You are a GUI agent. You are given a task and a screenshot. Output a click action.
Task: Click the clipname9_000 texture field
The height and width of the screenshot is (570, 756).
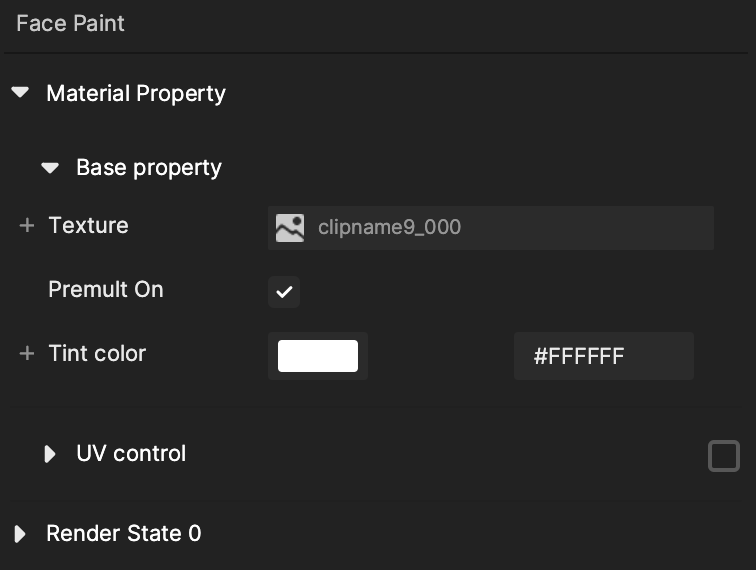point(491,228)
